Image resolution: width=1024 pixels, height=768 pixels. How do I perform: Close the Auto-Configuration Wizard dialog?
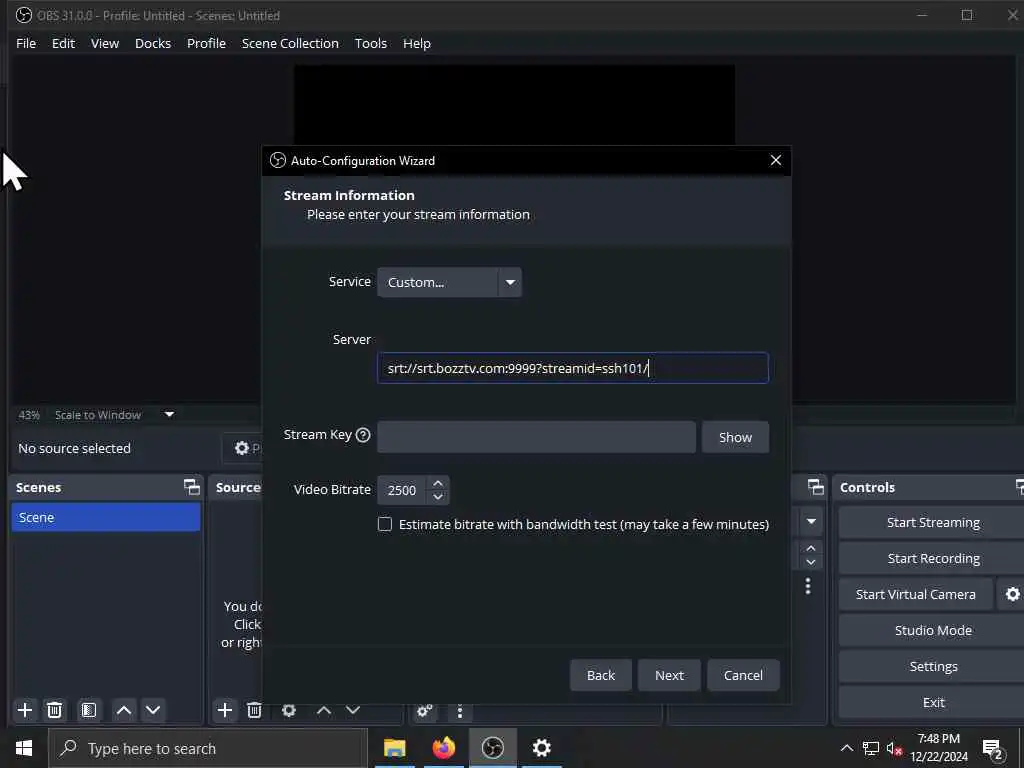pyautogui.click(x=776, y=161)
